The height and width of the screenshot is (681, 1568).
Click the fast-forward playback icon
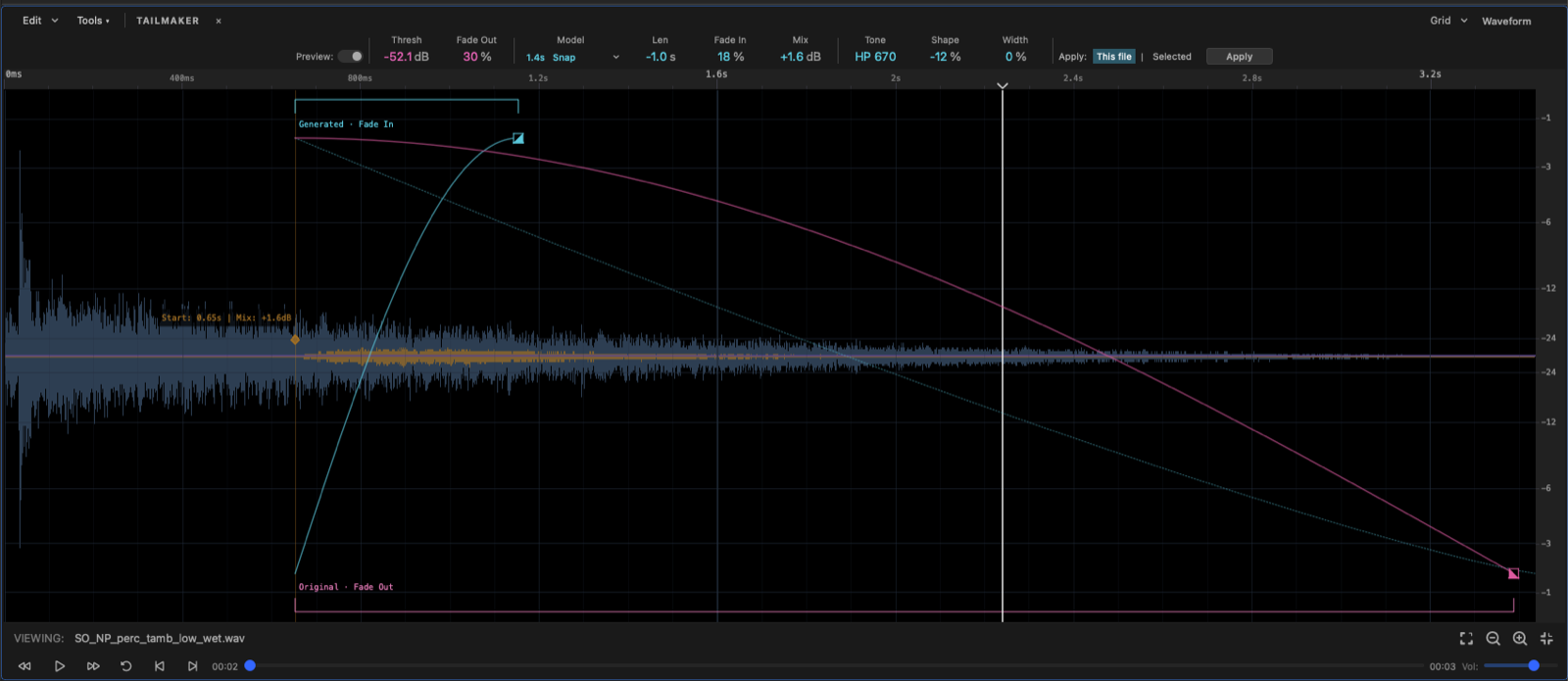(93, 666)
